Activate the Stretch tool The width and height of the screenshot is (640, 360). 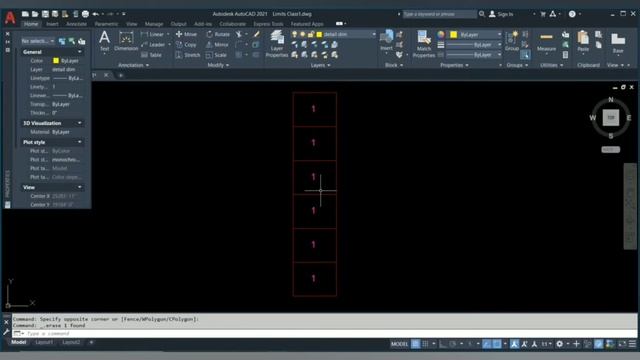click(188, 55)
